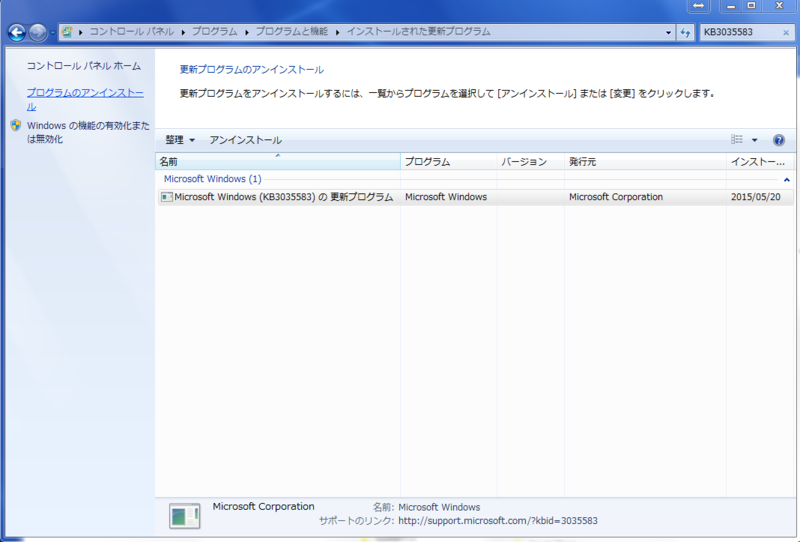Click the アンインストール toolbar button
The width and height of the screenshot is (800, 542).
point(245,140)
